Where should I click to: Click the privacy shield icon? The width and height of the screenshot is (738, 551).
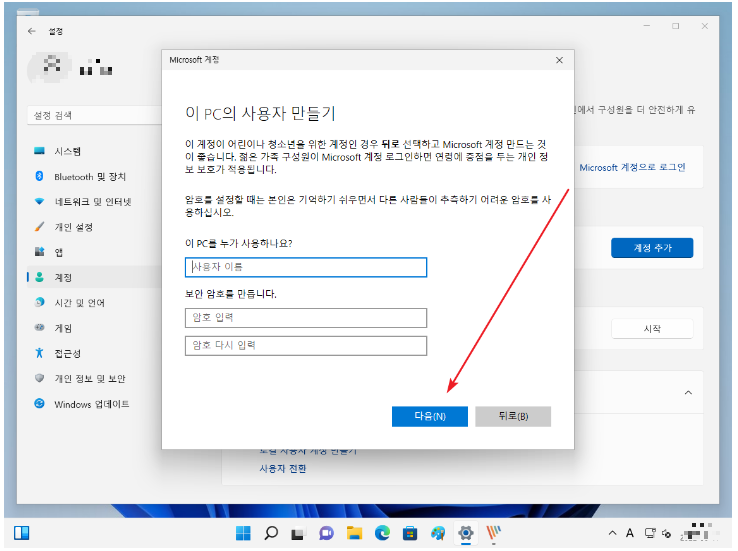click(x=40, y=378)
